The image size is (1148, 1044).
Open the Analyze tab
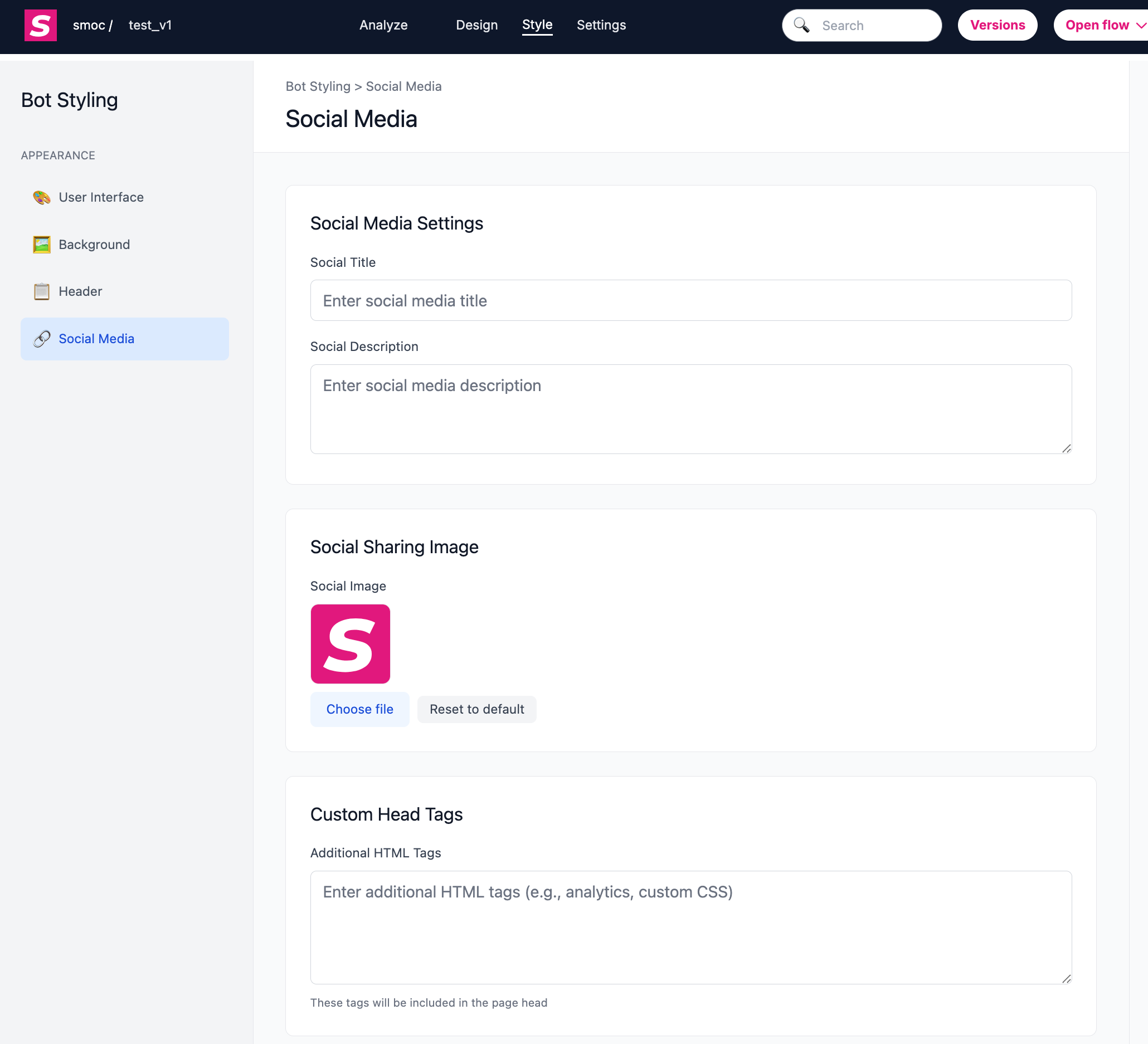(x=383, y=25)
